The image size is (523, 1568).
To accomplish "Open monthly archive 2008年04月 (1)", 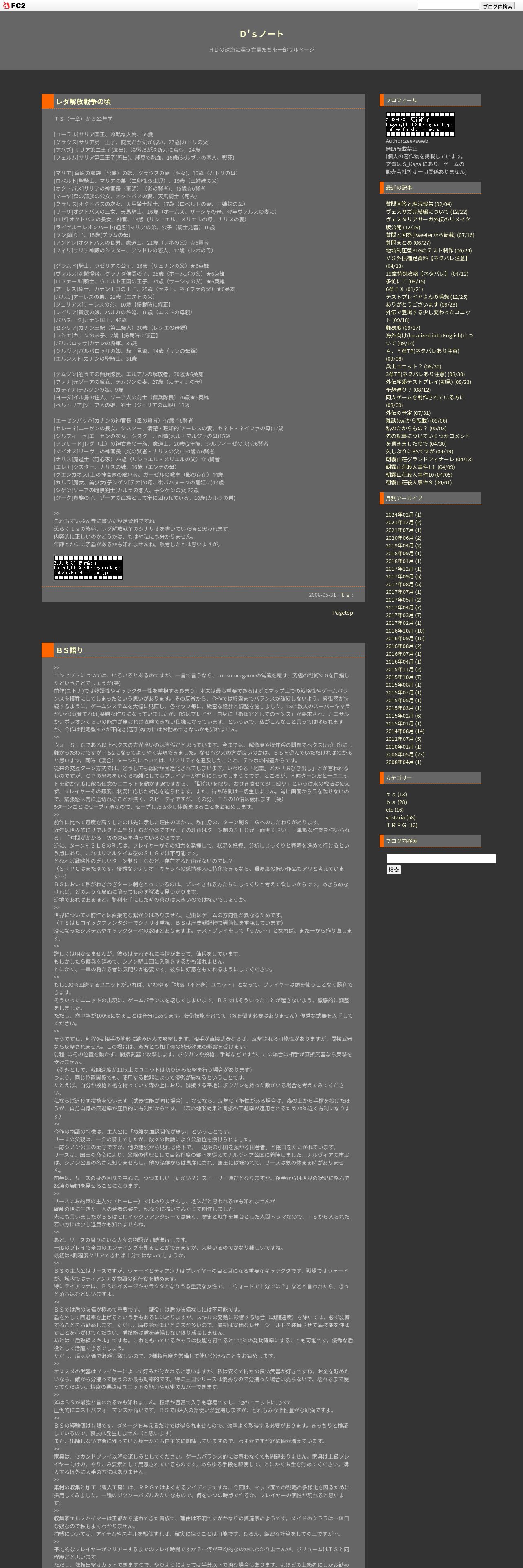I will coord(403,762).
